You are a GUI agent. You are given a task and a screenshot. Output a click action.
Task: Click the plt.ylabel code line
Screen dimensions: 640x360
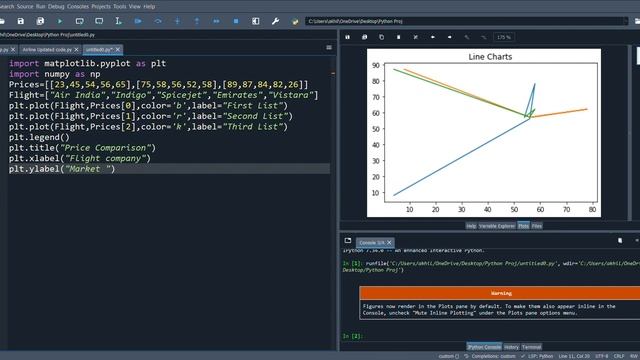(62, 169)
